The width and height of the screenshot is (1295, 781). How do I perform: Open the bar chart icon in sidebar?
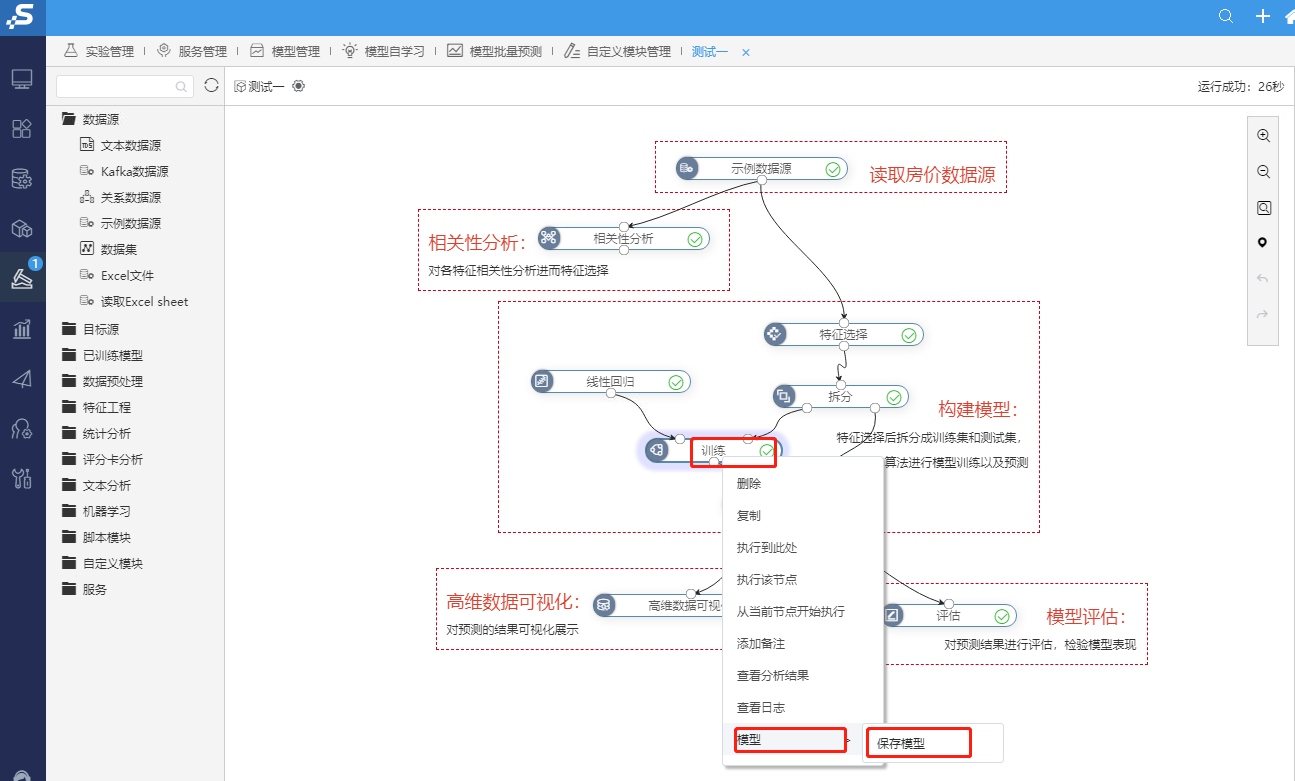pyautogui.click(x=22, y=329)
